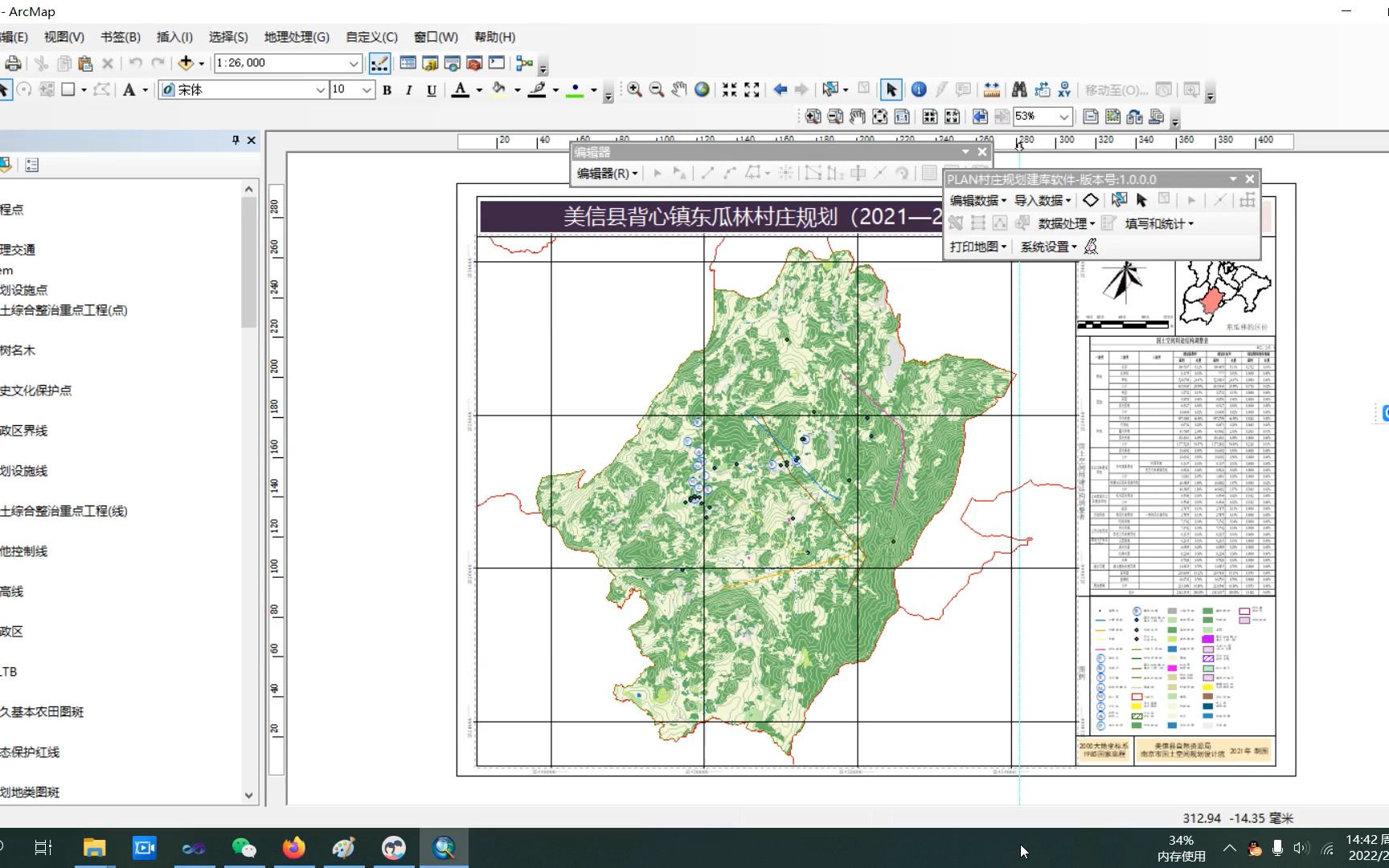Click the Full Extent globe icon
Screen dimensions: 1389x868
point(702,89)
